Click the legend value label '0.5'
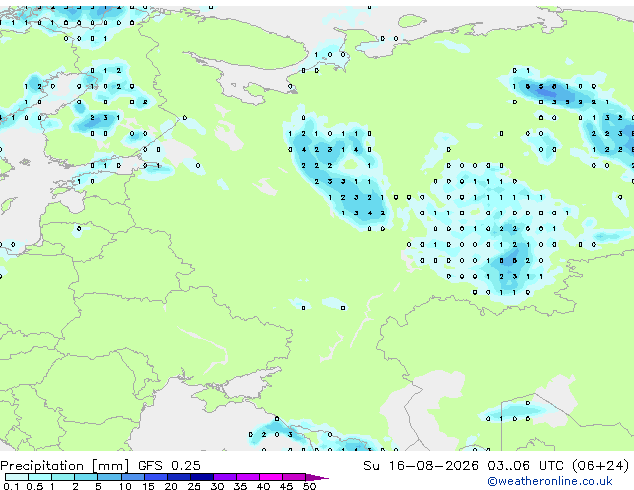Image resolution: width=634 pixels, height=490 pixels. pos(34,486)
